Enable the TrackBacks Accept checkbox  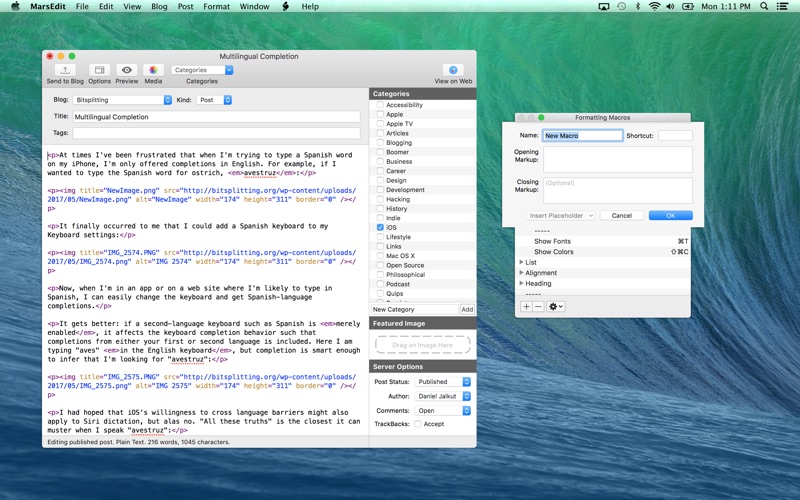[418, 424]
